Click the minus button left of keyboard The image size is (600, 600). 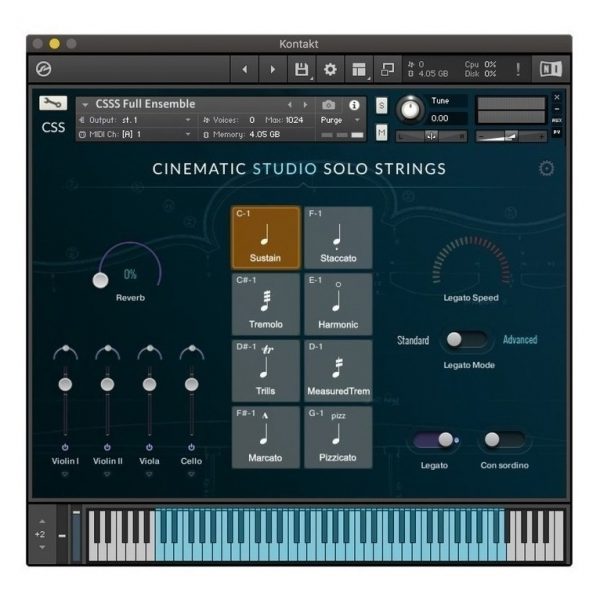pyautogui.click(x=62, y=536)
